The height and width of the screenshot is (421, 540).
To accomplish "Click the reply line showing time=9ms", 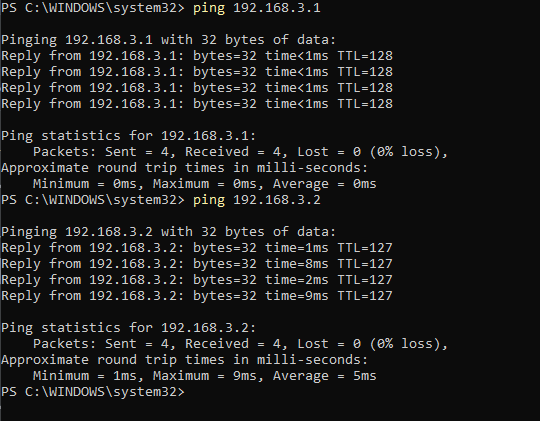I will point(197,296).
